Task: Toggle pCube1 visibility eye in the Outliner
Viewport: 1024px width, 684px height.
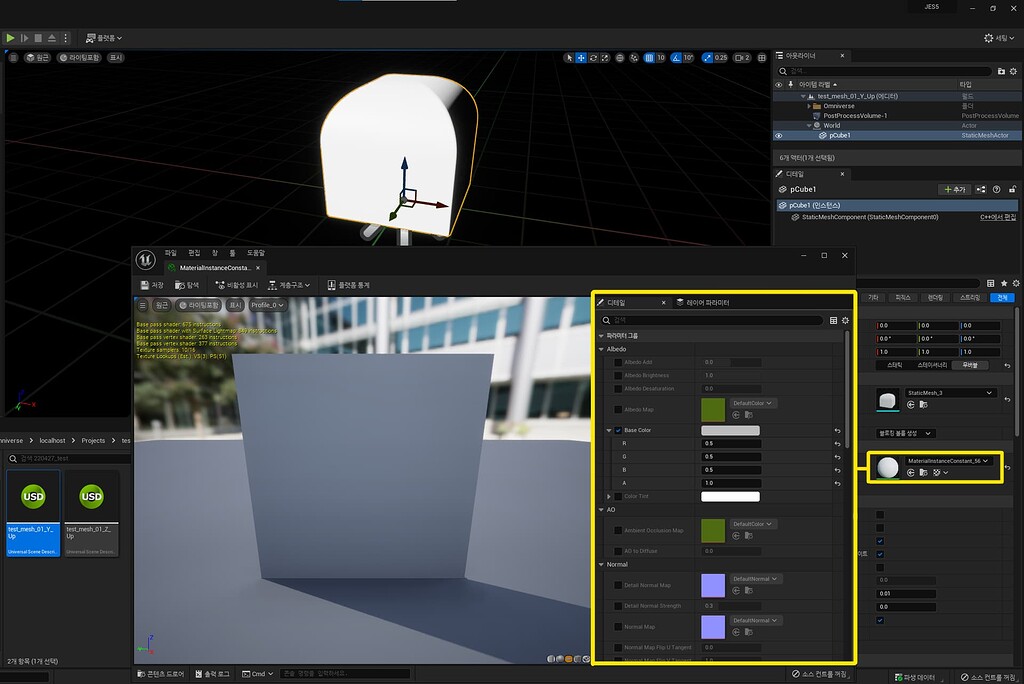Action: pyautogui.click(x=780, y=135)
